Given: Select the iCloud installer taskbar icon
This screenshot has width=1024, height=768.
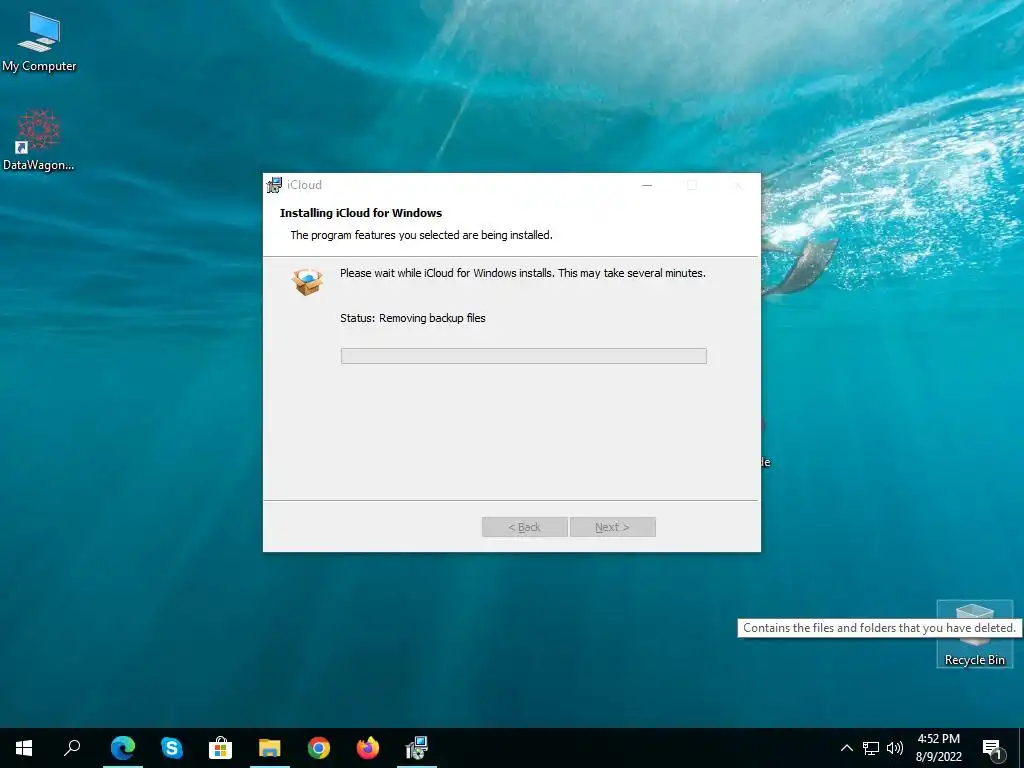Looking at the screenshot, I should pyautogui.click(x=417, y=748).
